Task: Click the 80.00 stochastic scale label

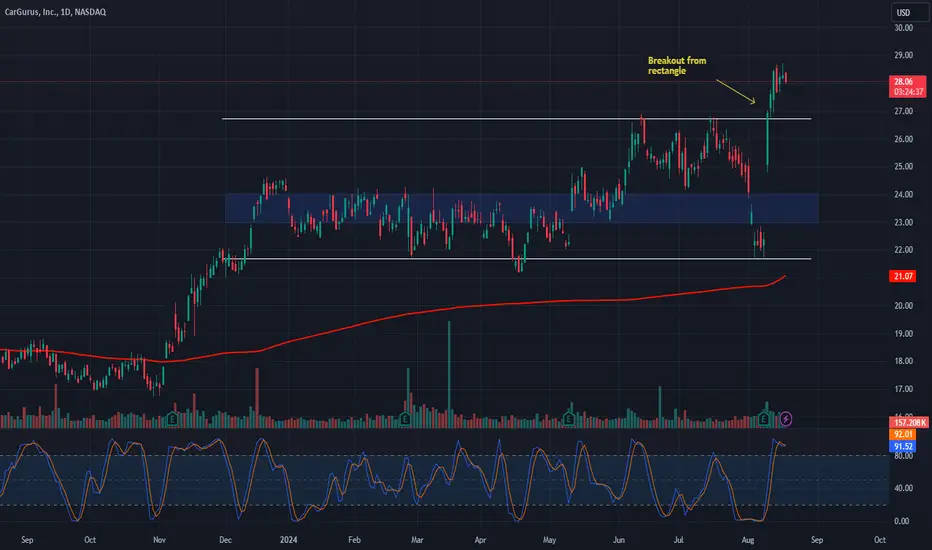Action: [x=903, y=456]
